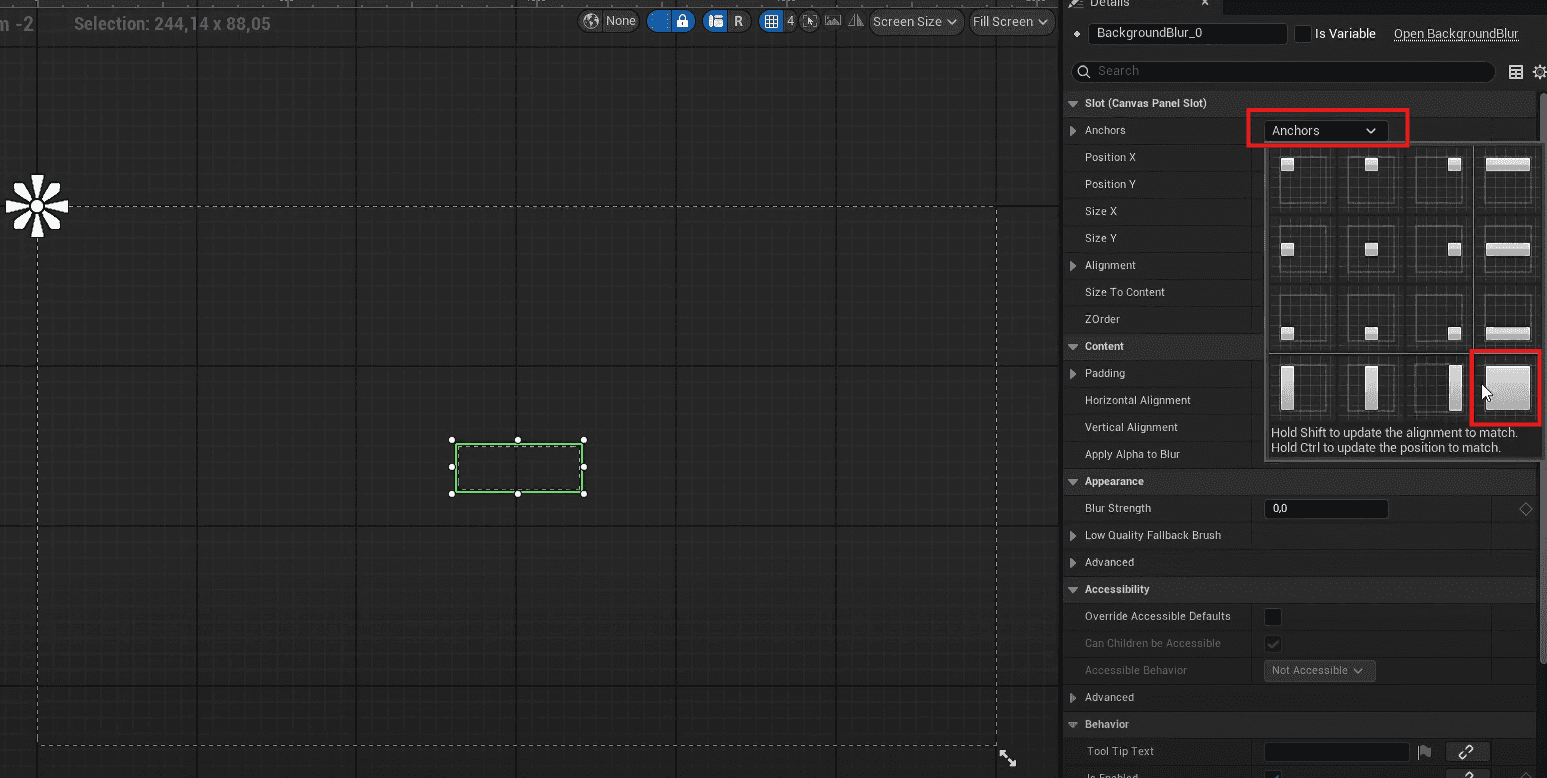The image size is (1547, 778).
Task: Click the respect locks R button
Action: point(739,21)
